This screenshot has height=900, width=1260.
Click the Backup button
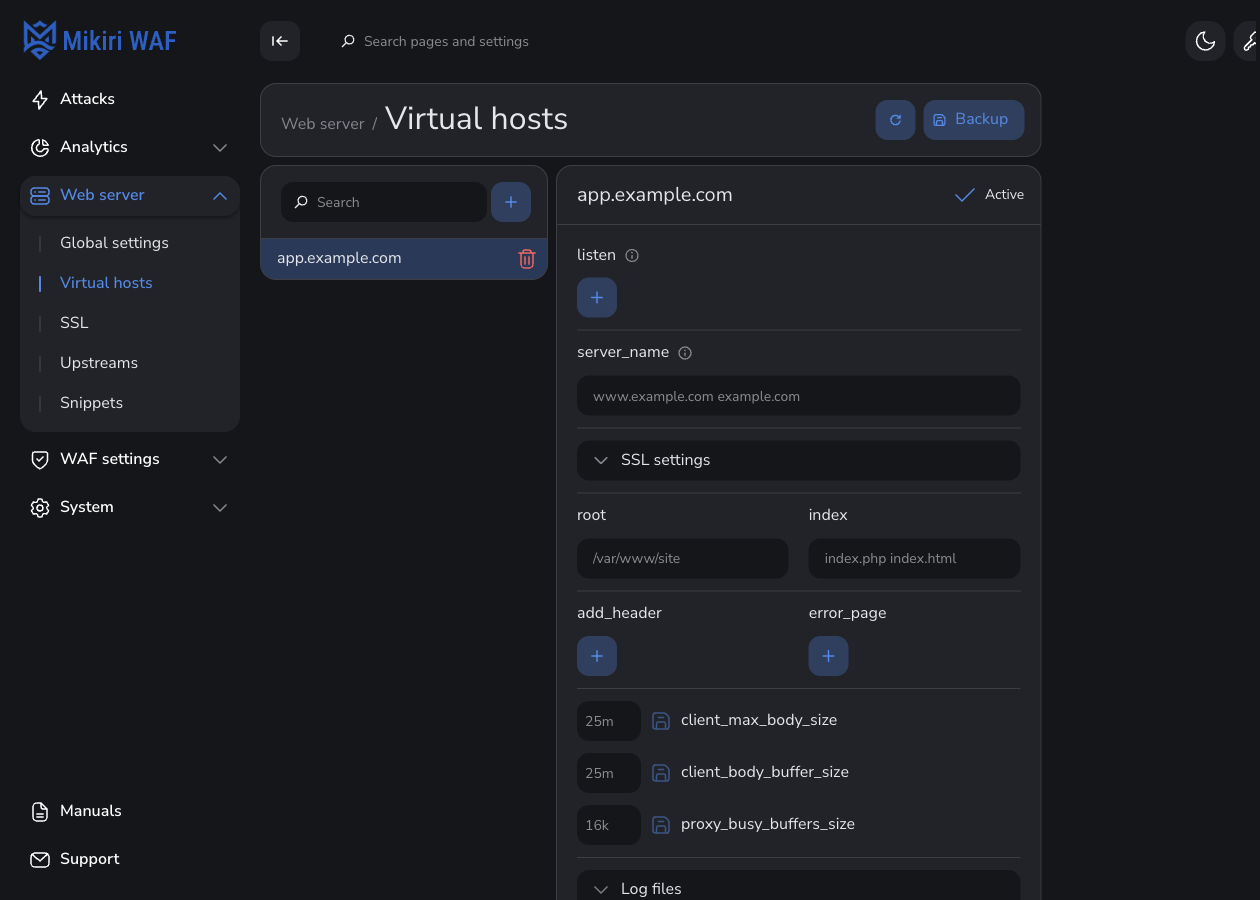(973, 120)
